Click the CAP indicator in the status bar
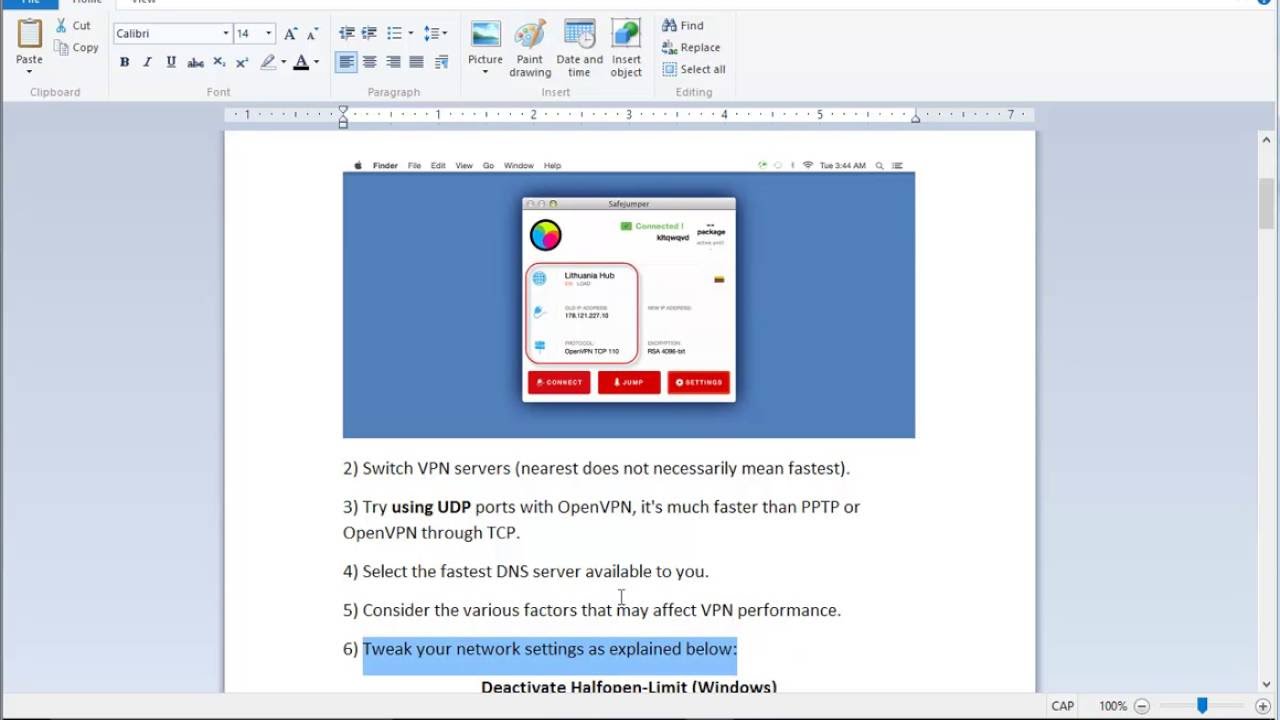The height and width of the screenshot is (720, 1280). click(1063, 706)
